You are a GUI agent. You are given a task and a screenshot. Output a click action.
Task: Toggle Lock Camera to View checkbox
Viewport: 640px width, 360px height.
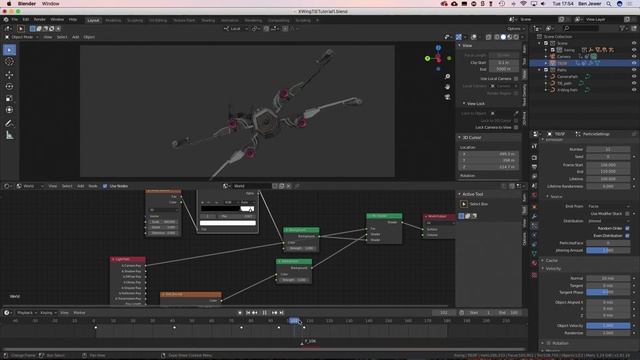(516, 127)
